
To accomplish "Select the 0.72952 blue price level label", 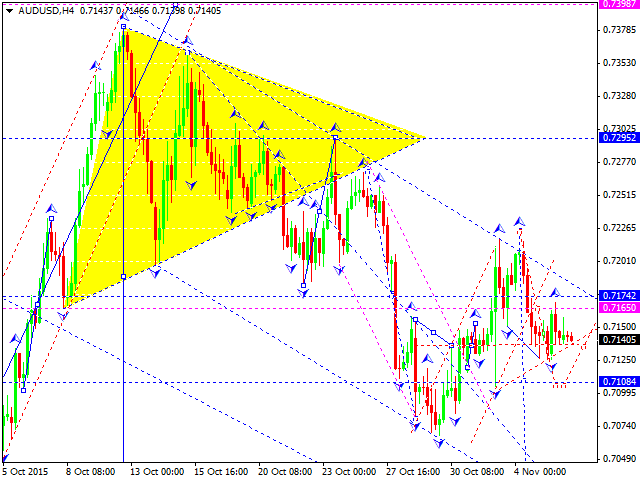I will point(619,138).
